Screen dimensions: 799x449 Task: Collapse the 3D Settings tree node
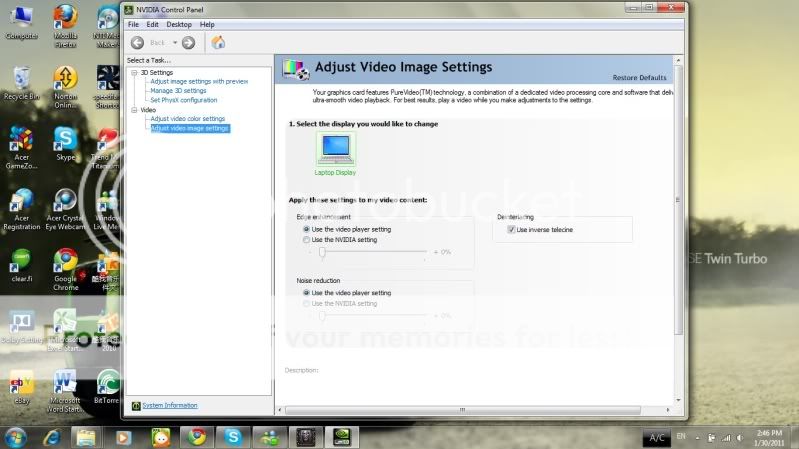(134, 73)
